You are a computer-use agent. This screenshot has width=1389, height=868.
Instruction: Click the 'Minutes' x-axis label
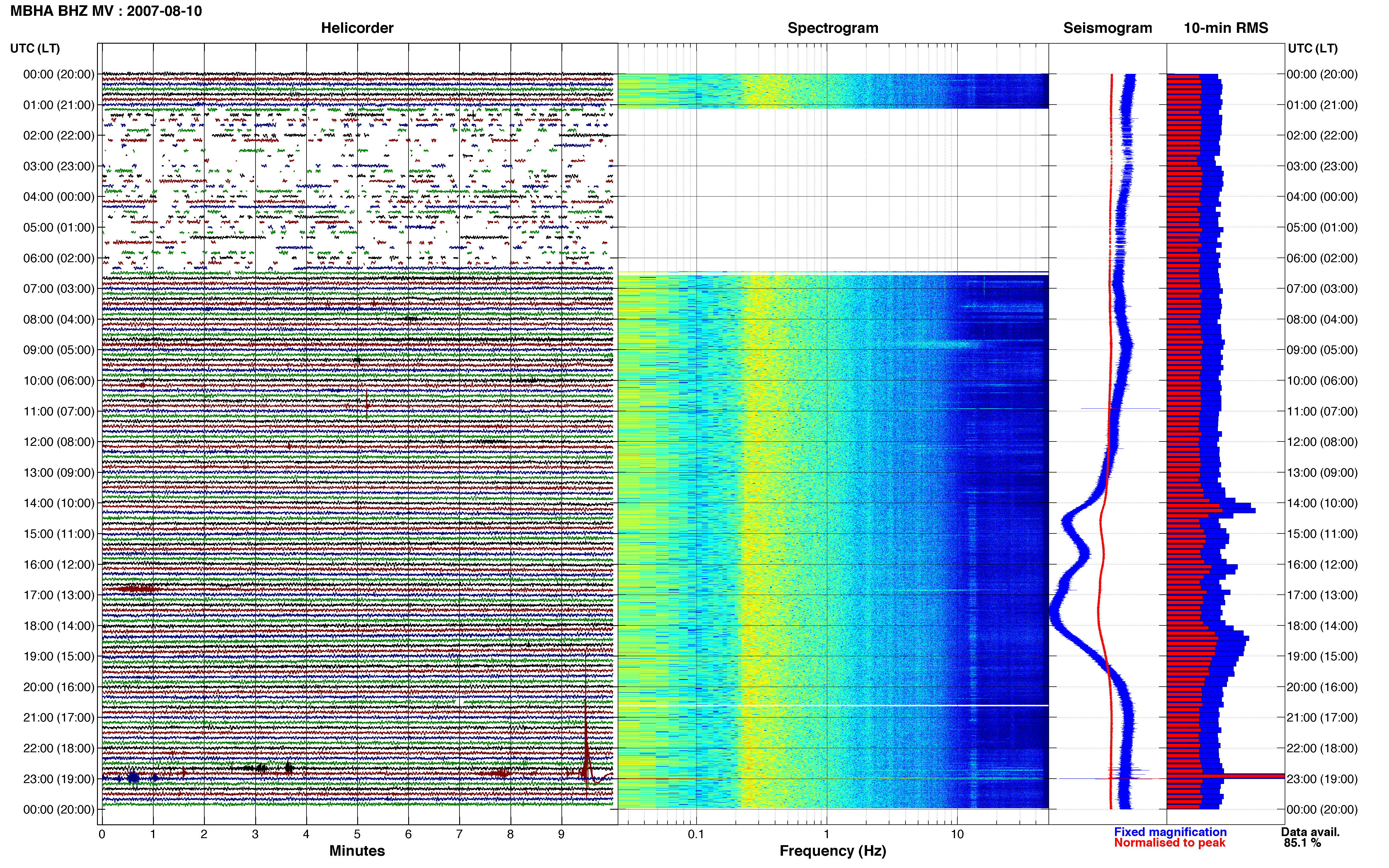click(357, 851)
